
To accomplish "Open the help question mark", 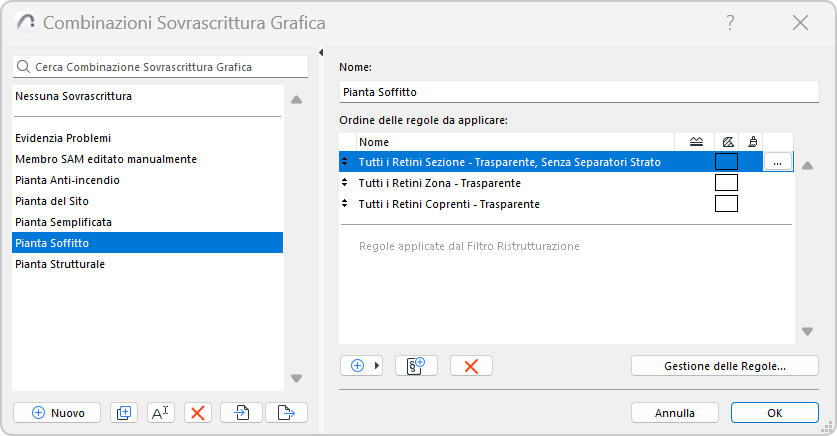I will pos(731,22).
